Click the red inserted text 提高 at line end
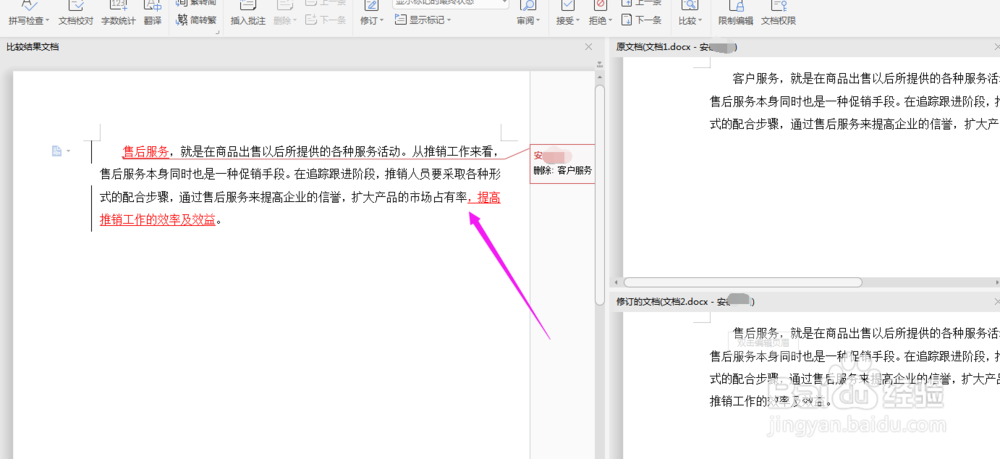The width and height of the screenshot is (1000, 459). tap(489, 198)
